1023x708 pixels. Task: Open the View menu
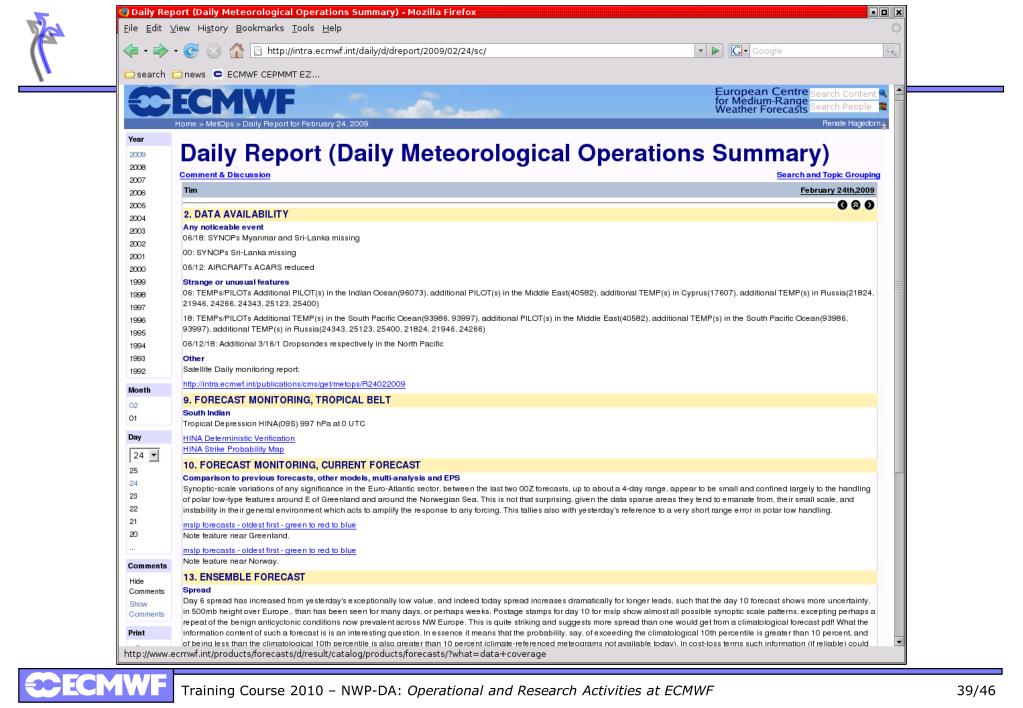179,28
